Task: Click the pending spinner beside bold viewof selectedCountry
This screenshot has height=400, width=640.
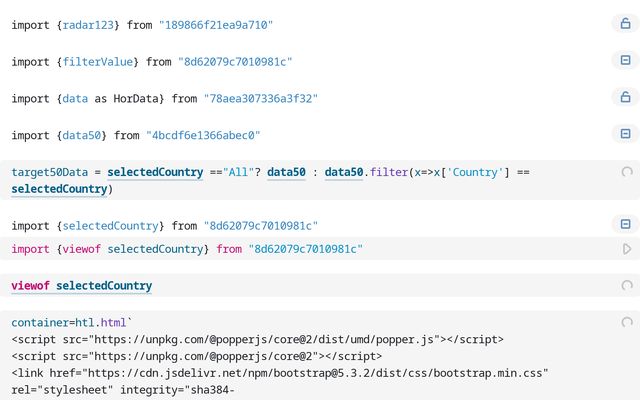Action: pos(627,286)
